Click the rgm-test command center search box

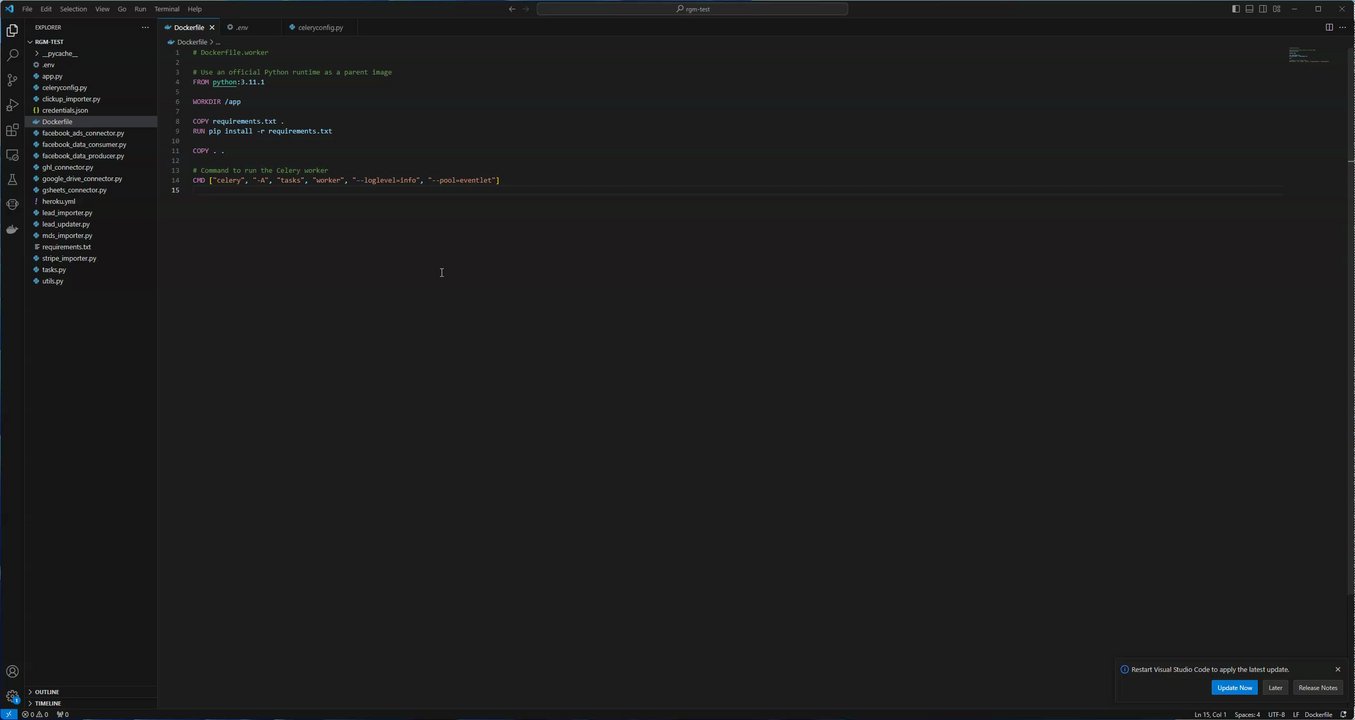coord(692,9)
